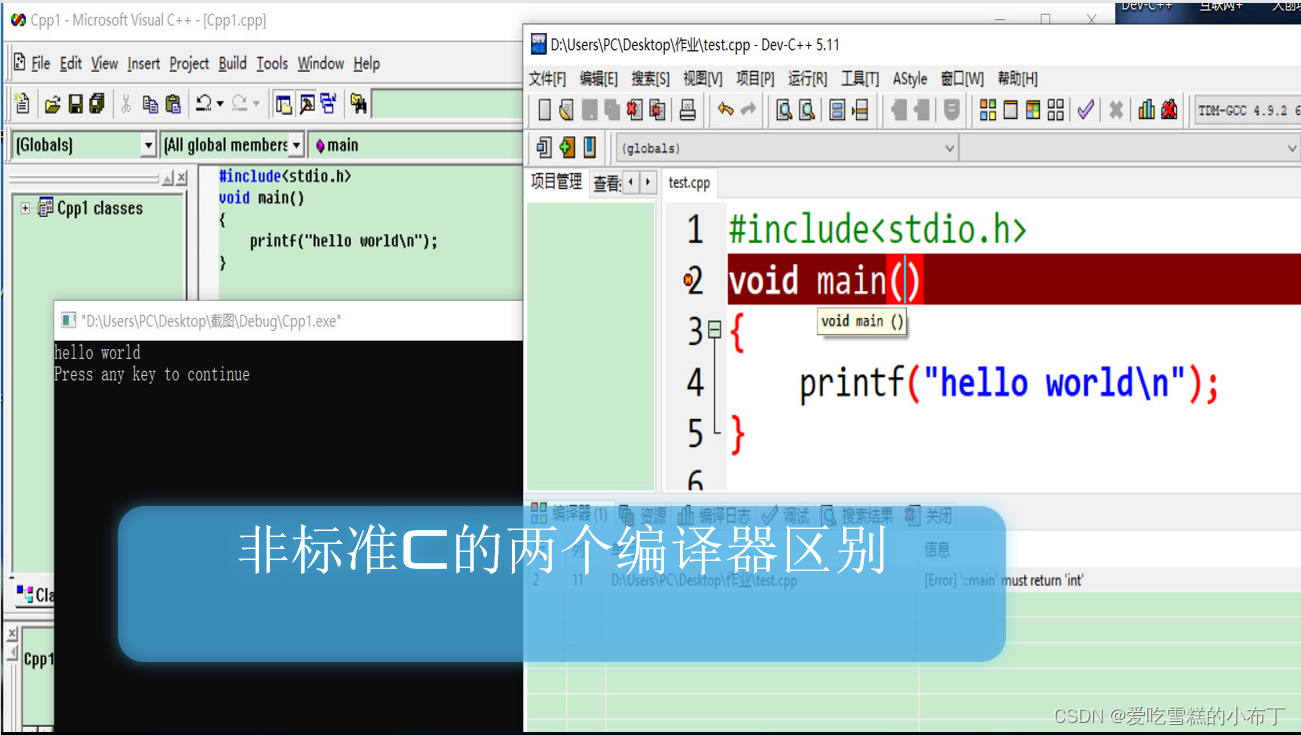Image resolution: width=1301 pixels, height=735 pixels.
Task: Toggle the Workspace pane button in Visual C++
Action: click(x=283, y=104)
